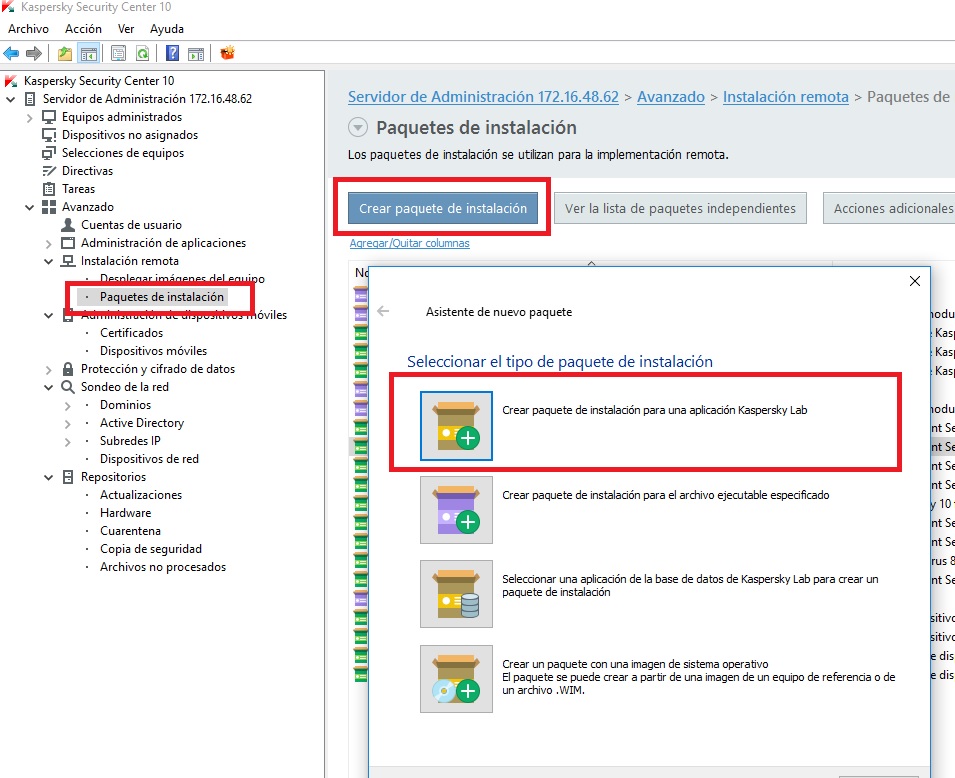Expand the Equipos administrados node

29,118
